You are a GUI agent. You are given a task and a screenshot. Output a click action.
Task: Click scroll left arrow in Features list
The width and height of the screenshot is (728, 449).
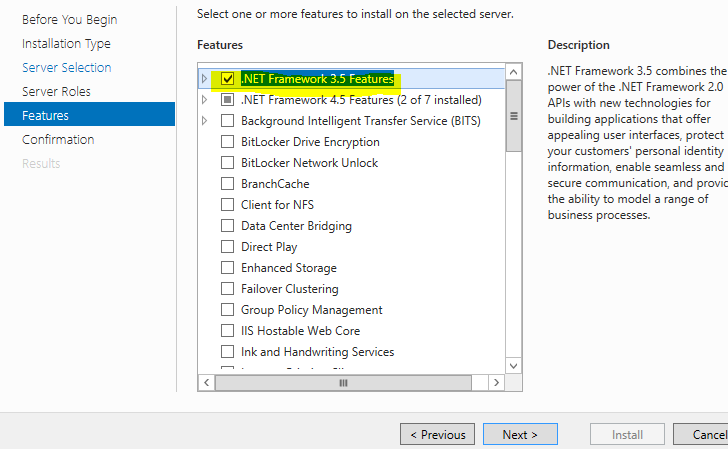point(207,383)
